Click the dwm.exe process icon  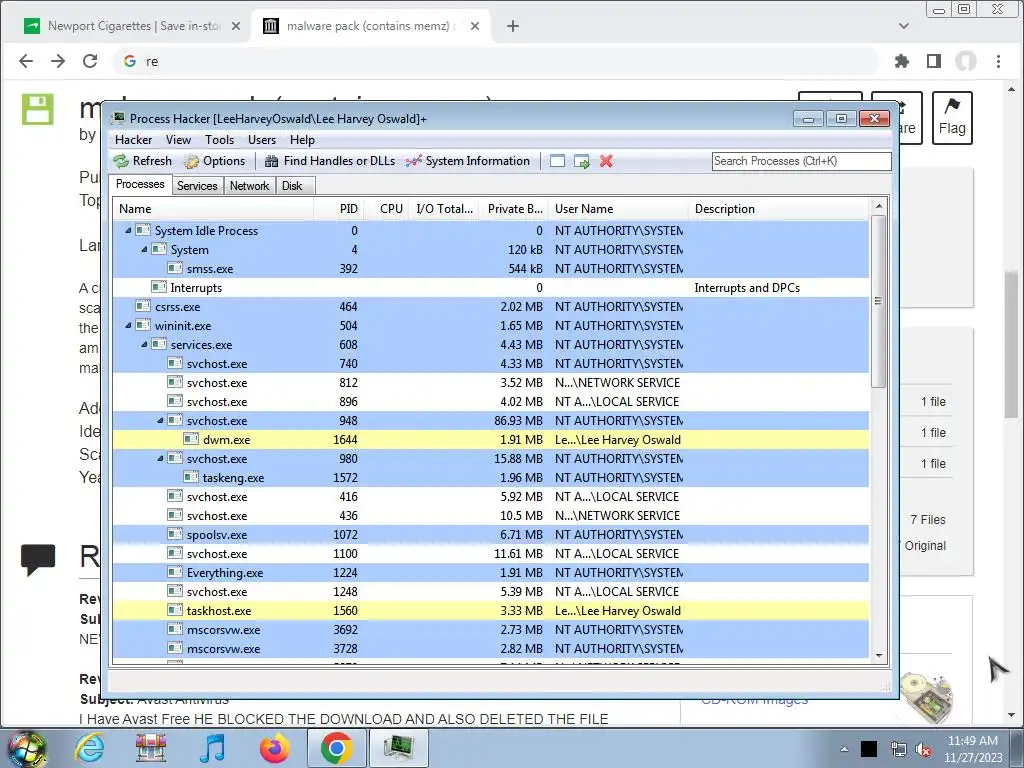[191, 439]
